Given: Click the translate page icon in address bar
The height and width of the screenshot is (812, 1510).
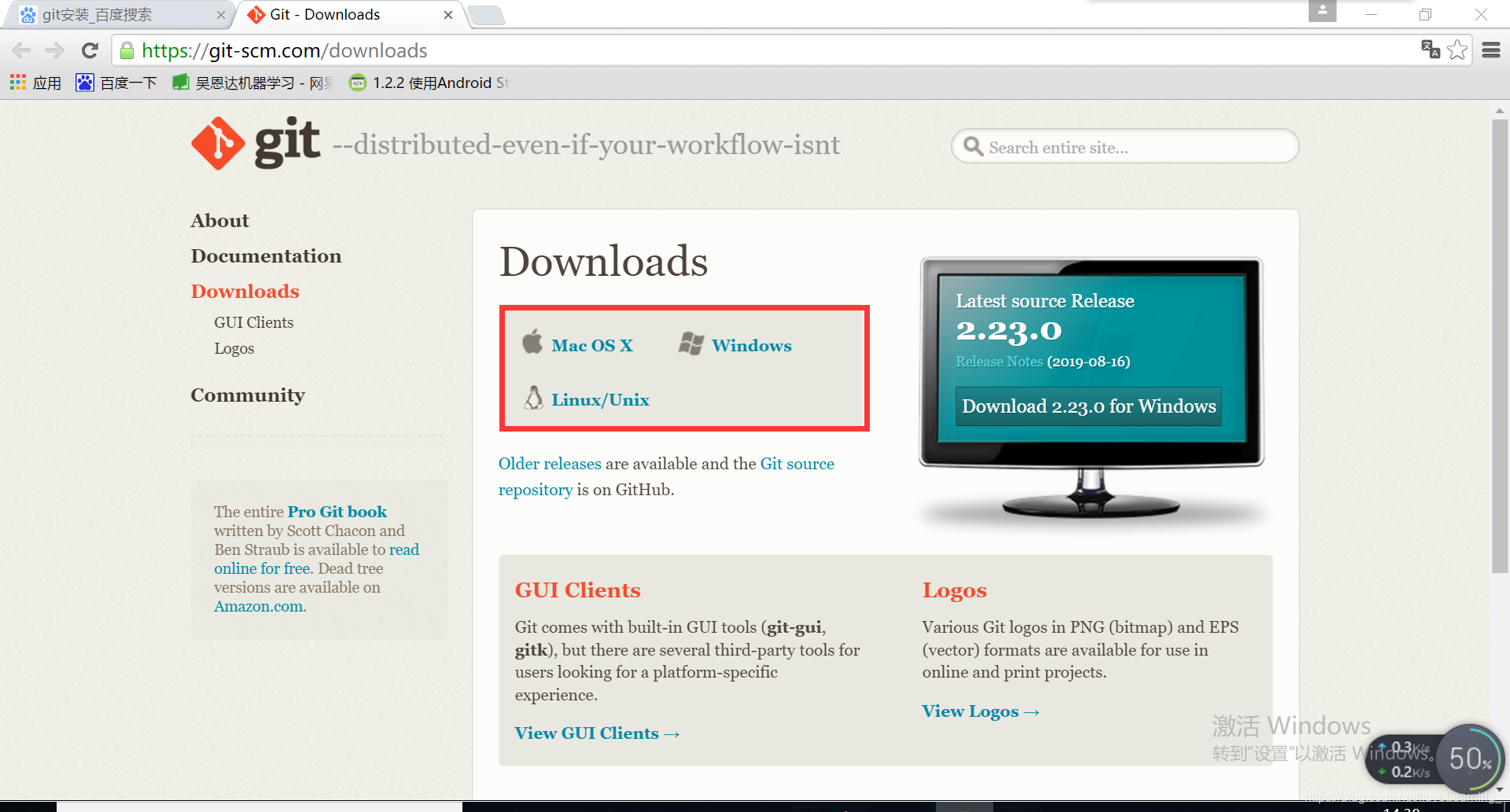Looking at the screenshot, I should [x=1431, y=50].
